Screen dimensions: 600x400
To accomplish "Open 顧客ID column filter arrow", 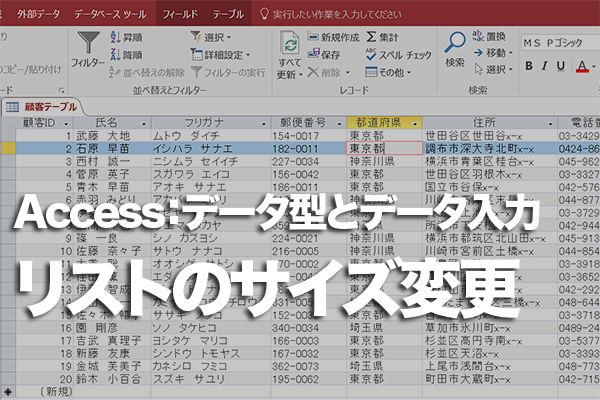I will click(x=66, y=124).
